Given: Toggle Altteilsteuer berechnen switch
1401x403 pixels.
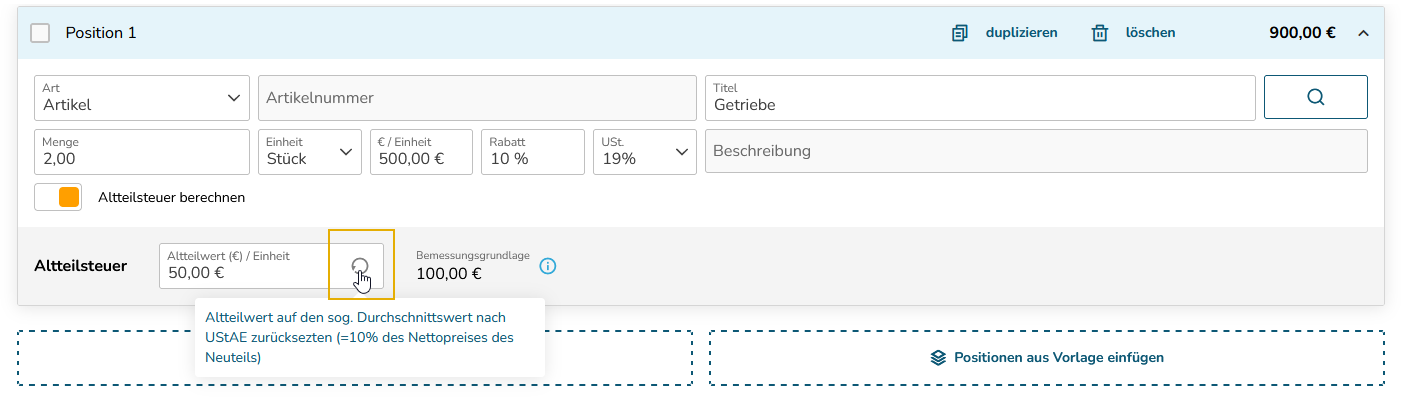Looking at the screenshot, I should coord(58,197).
